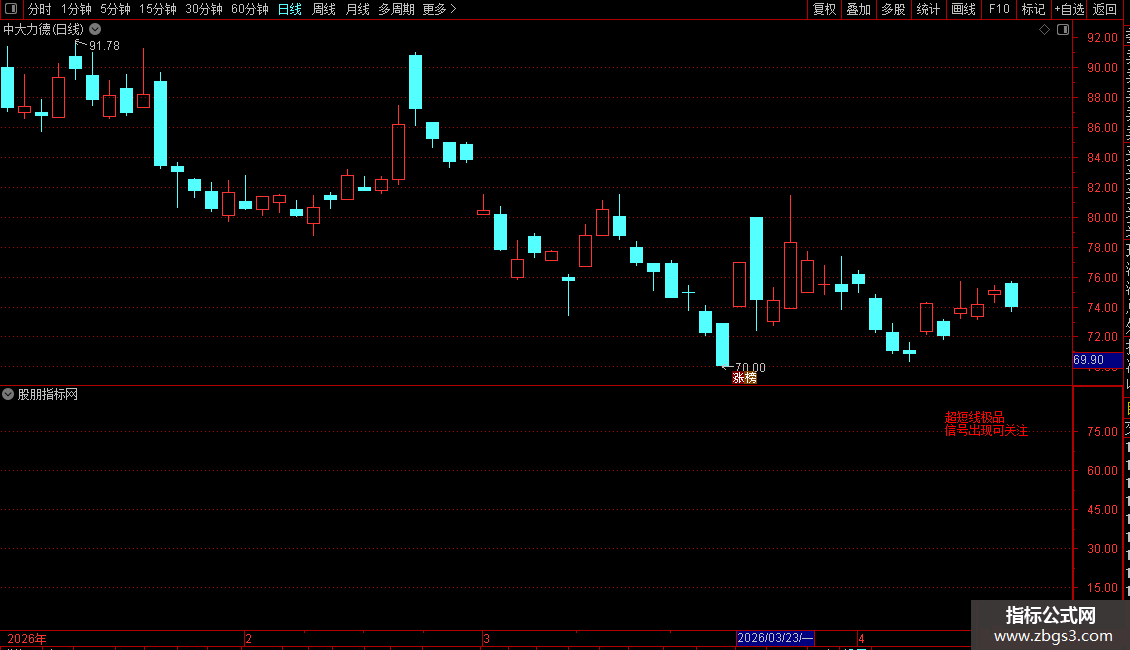The image size is (1130, 650).
Task: Click the 叠加 overlay button
Action: point(859,9)
